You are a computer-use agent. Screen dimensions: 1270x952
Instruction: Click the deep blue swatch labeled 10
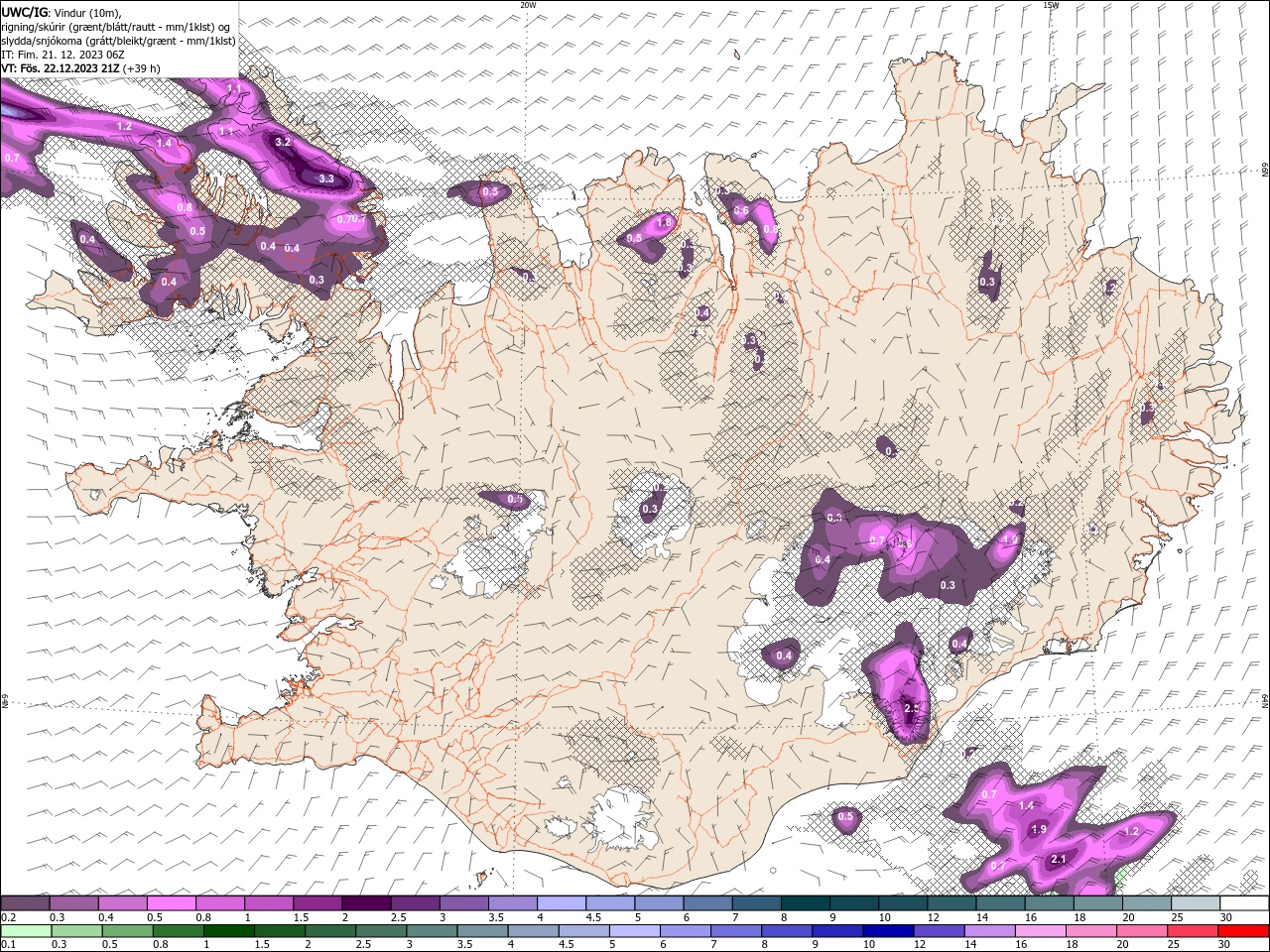(888, 931)
